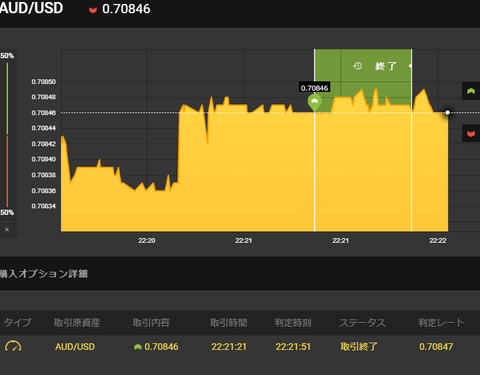Click the red Low (down) arrow button
Screen dimensions: 480x375
[x=471, y=133]
